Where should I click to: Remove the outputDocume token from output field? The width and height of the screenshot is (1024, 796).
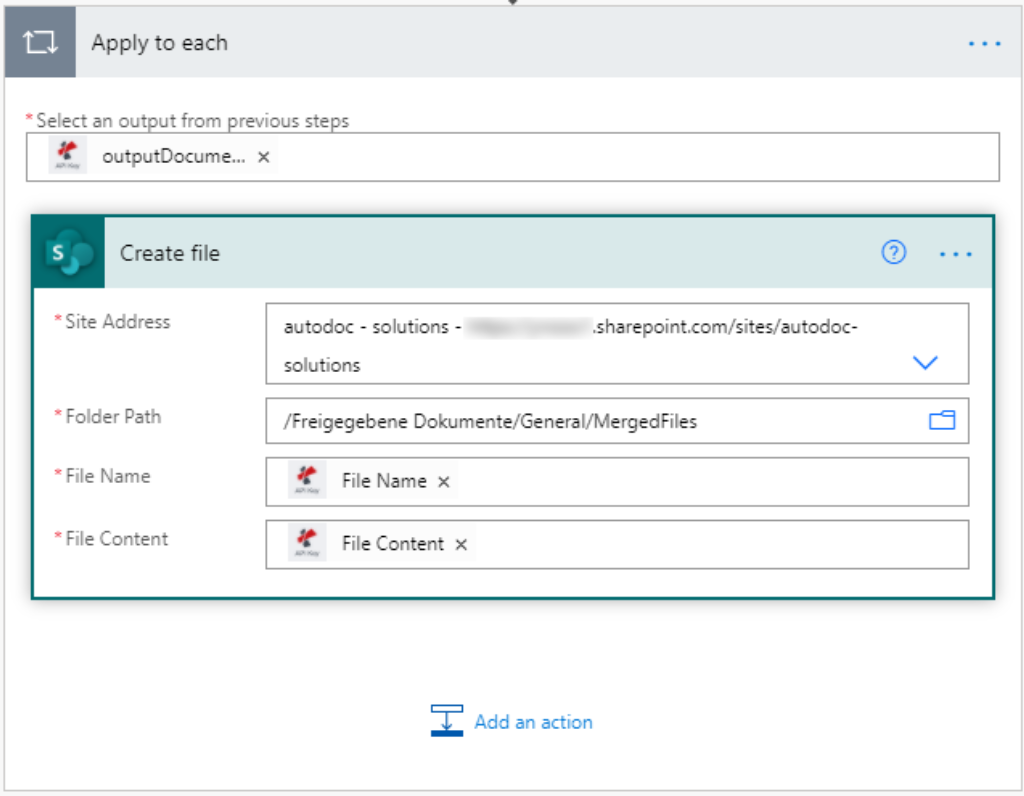[x=264, y=158]
